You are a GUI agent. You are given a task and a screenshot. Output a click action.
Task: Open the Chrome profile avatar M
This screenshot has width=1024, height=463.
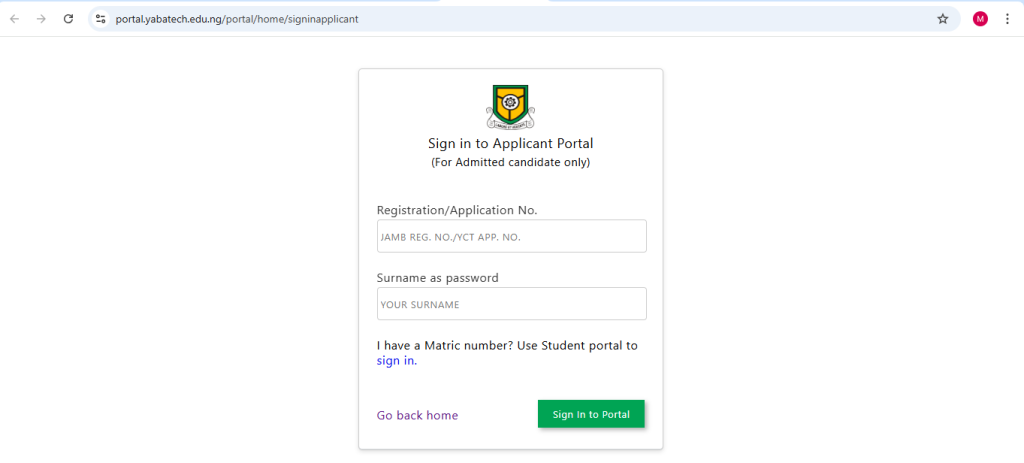tap(980, 19)
